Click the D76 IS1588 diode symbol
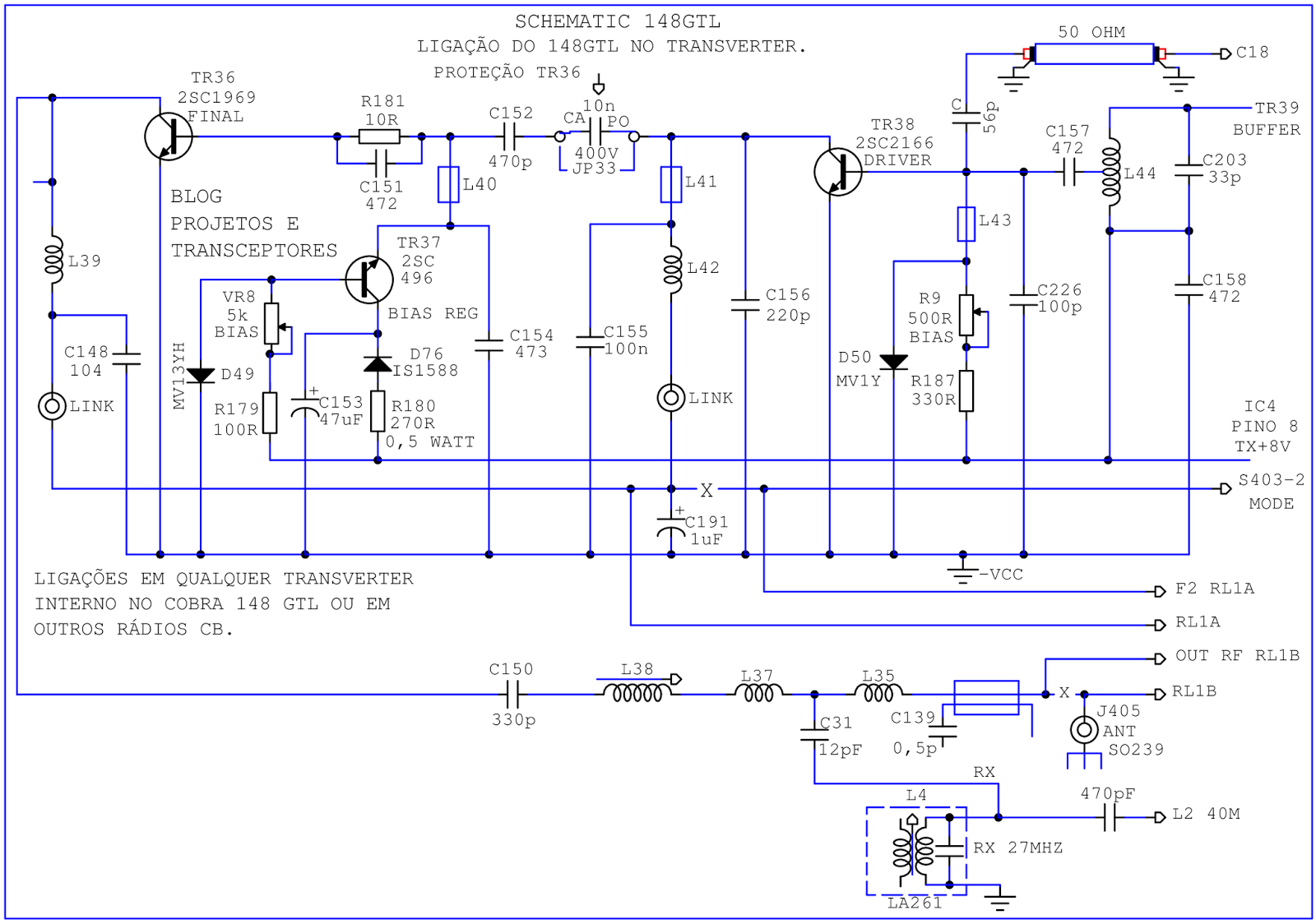Screen dimensions: 1316x924 [378, 364]
